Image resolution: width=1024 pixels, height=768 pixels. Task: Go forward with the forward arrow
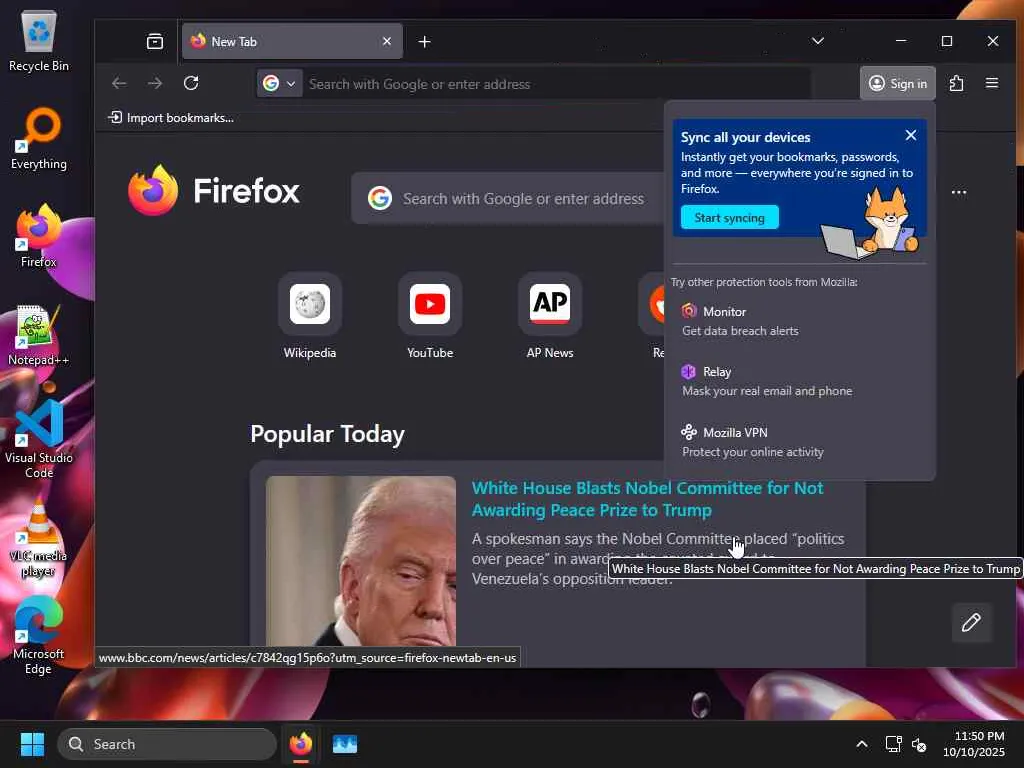click(x=155, y=84)
